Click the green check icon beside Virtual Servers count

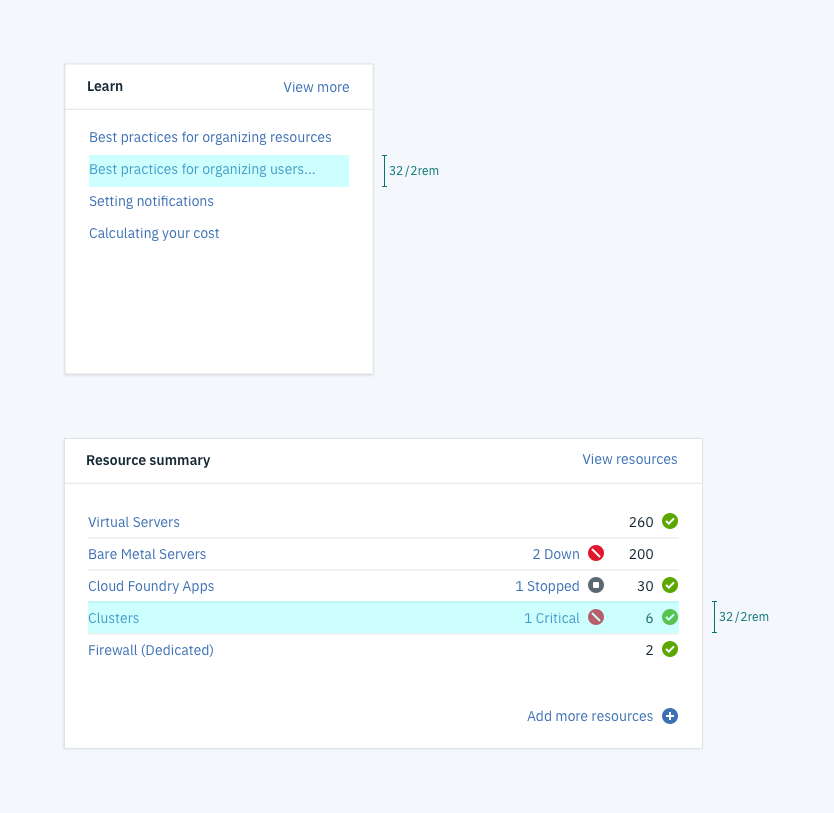tap(670, 522)
